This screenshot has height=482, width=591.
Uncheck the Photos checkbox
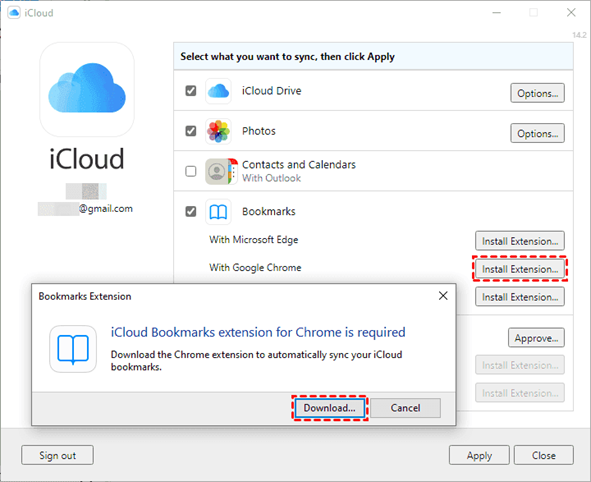pos(191,131)
